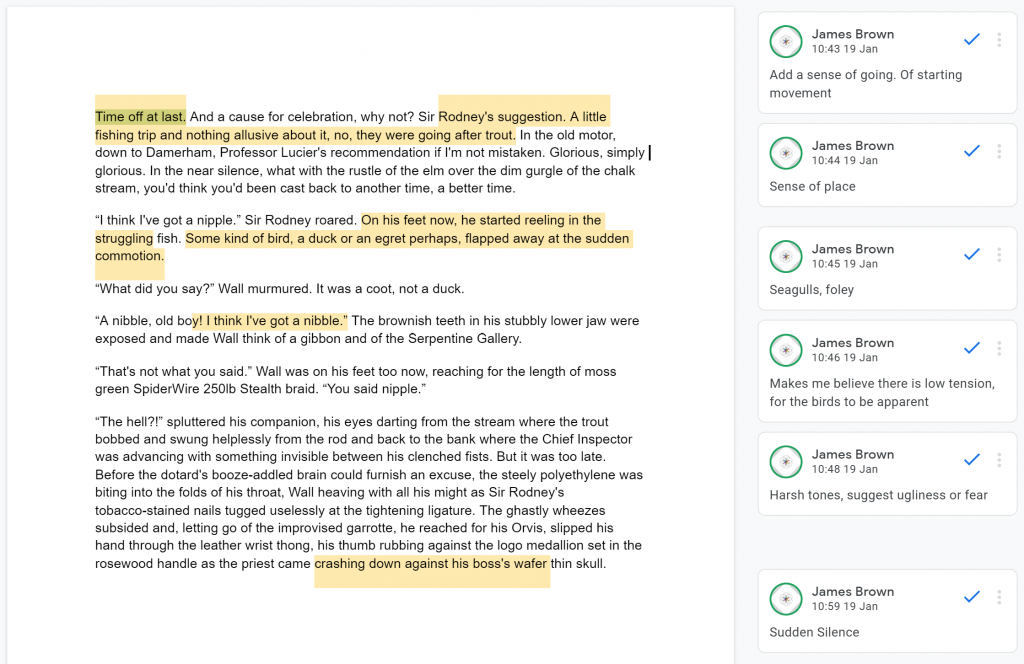This screenshot has width=1024, height=664.
Task: Open three-dot menu on "Harsh tones" comment
Action: click(999, 460)
